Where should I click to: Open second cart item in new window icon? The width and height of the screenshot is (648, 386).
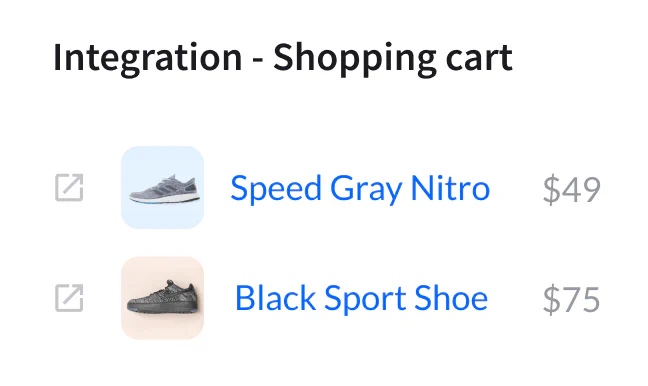(69, 298)
